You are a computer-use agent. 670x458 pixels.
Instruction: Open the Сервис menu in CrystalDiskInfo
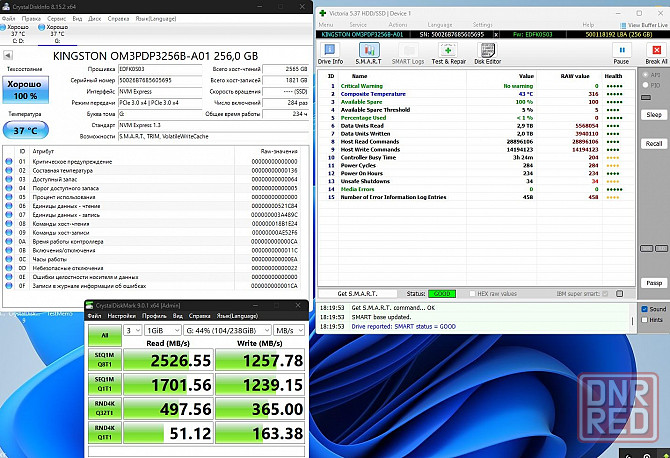pos(57,18)
